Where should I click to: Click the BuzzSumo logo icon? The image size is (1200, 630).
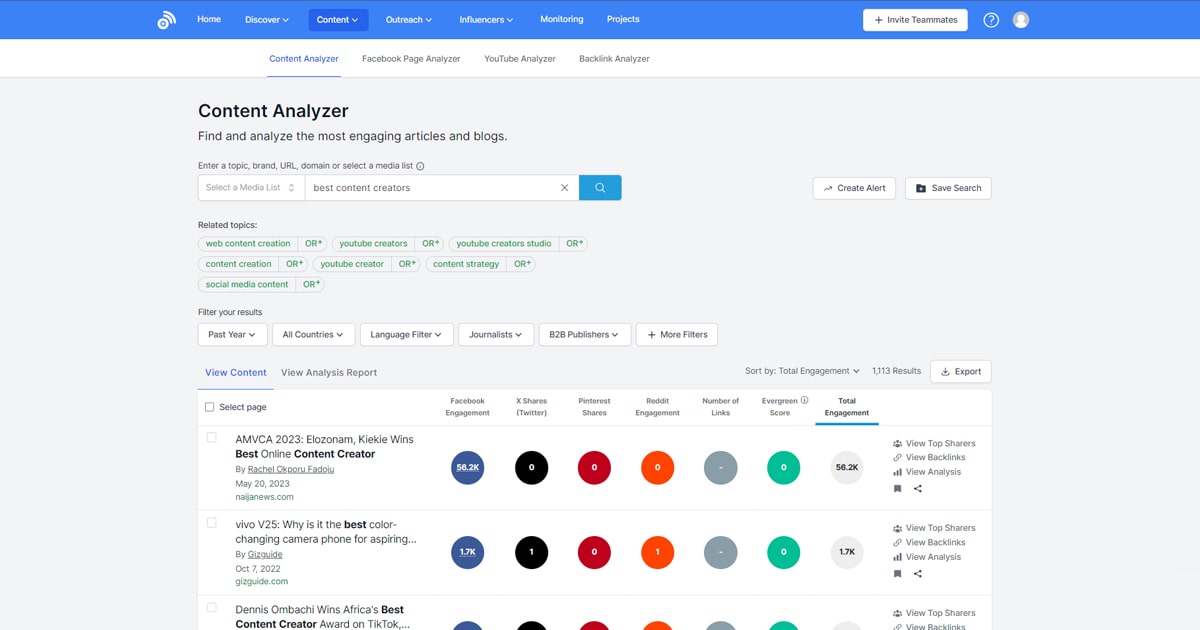(166, 20)
